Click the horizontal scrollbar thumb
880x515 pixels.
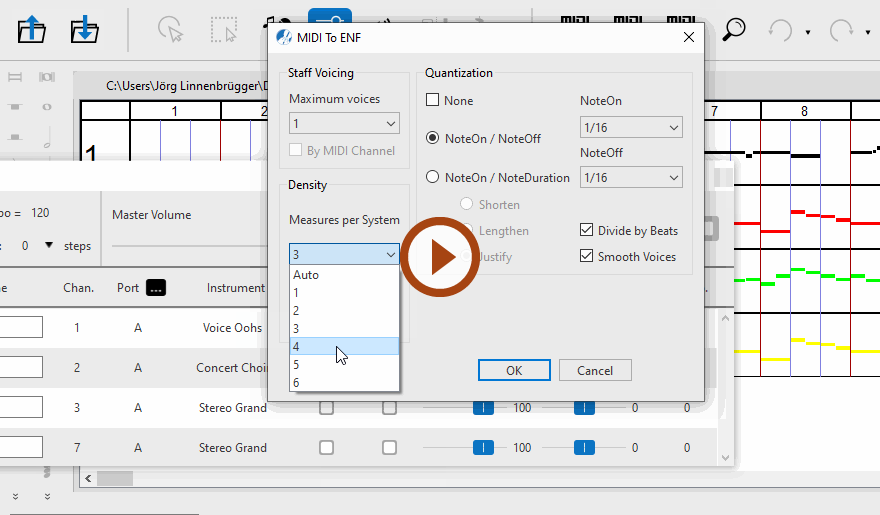[115, 479]
